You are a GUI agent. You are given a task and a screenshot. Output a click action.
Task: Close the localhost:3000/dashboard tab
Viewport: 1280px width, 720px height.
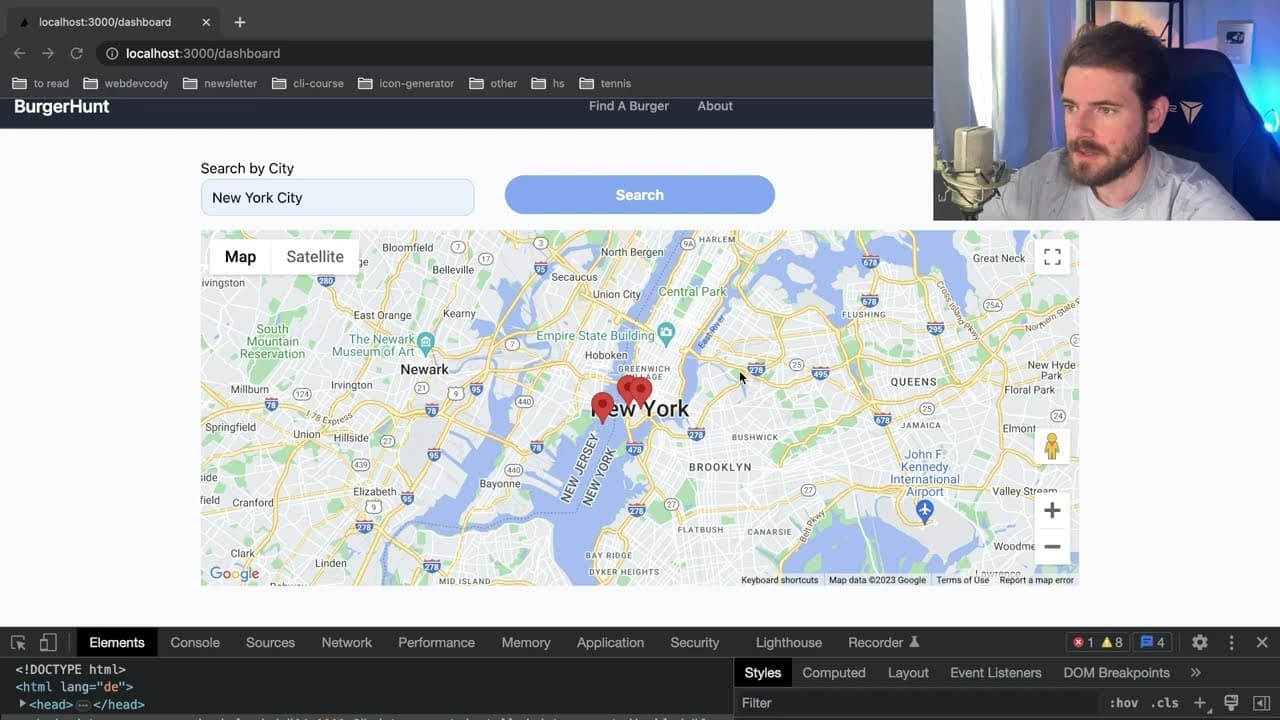pyautogui.click(x=206, y=22)
